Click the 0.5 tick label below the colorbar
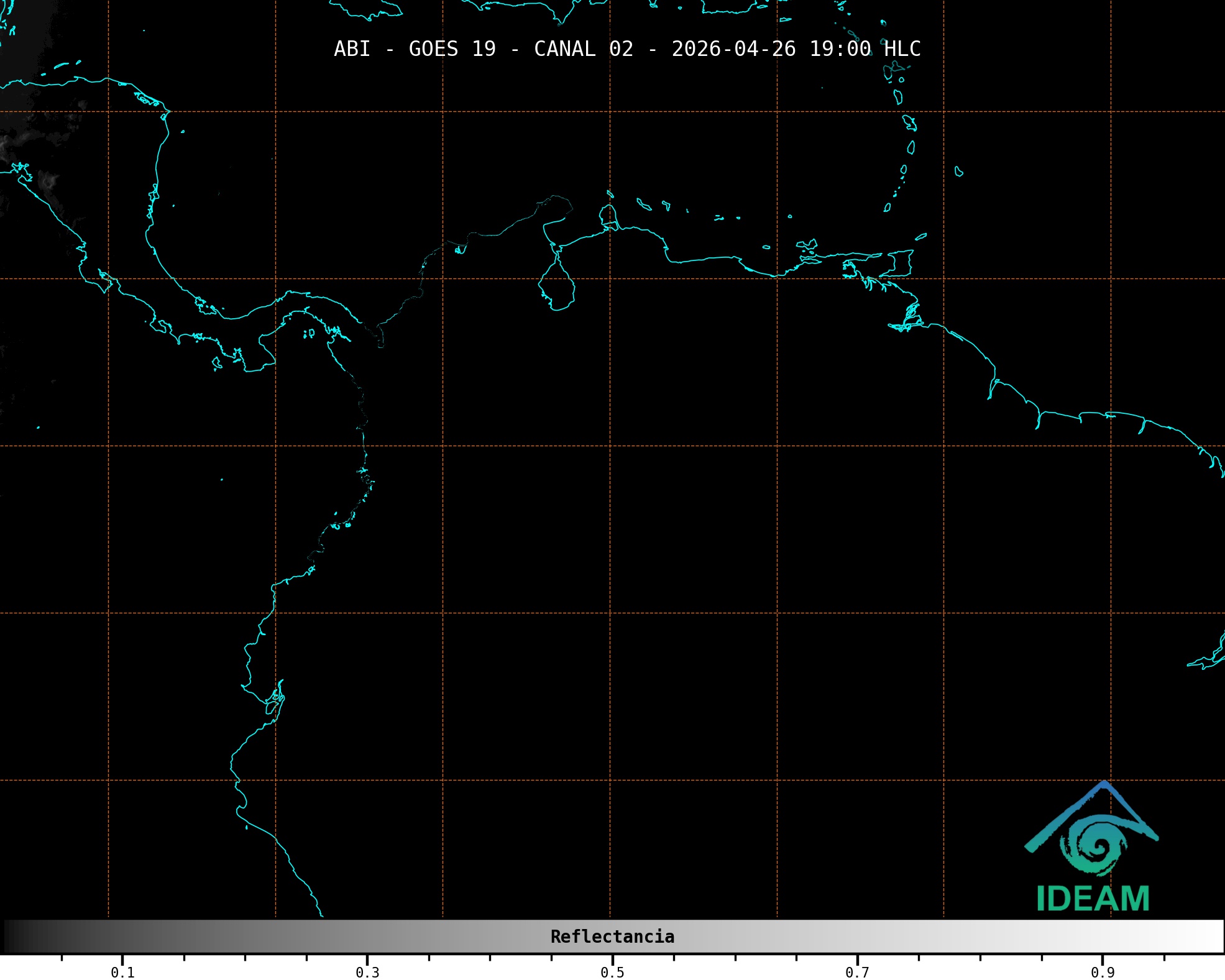This screenshot has height=980, width=1225. [612, 973]
